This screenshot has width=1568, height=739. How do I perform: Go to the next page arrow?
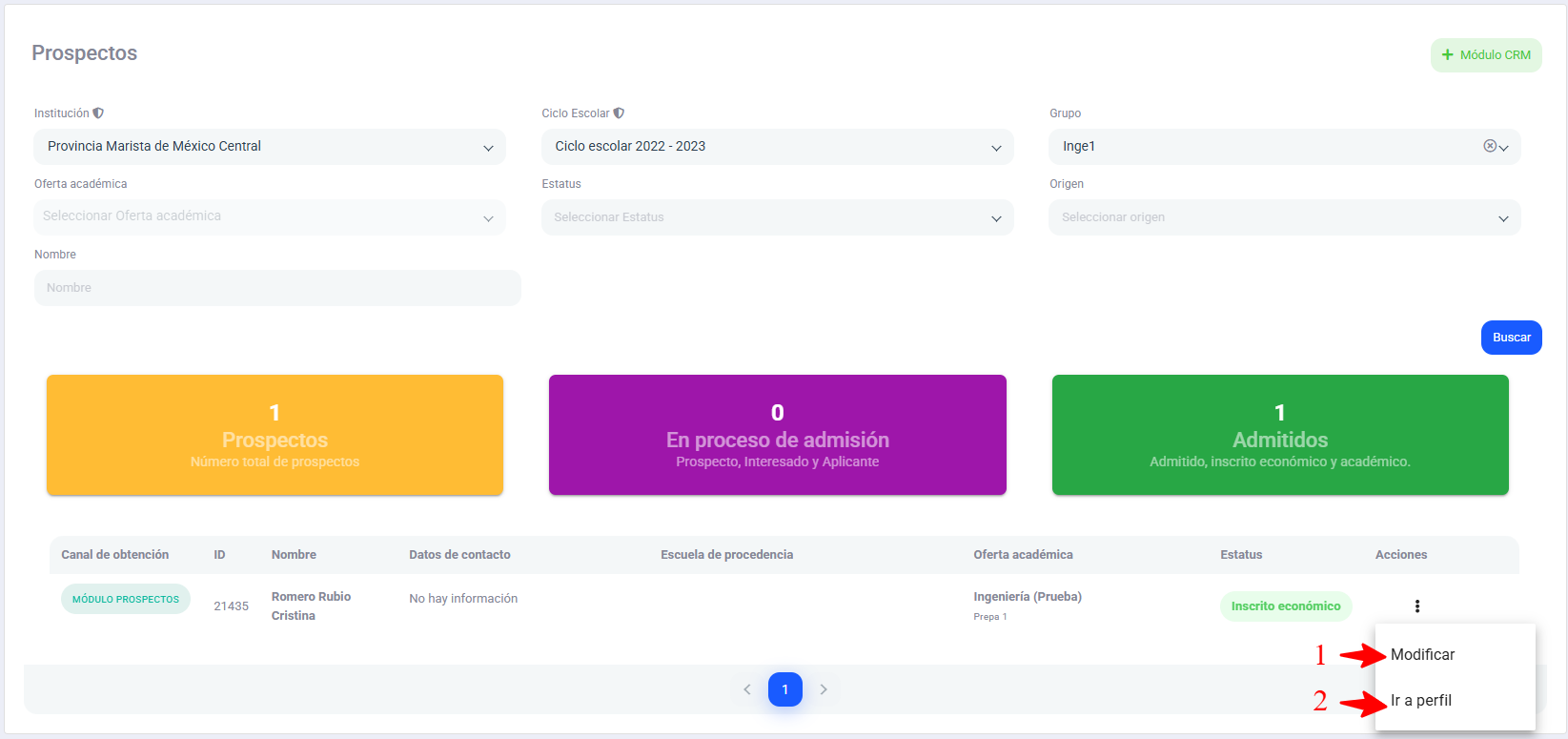coord(824,689)
